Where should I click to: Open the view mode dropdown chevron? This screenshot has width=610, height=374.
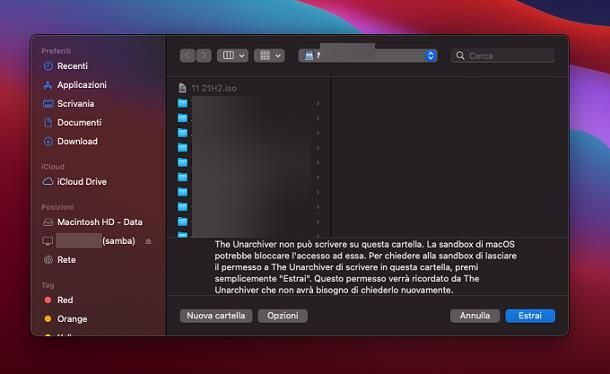tap(242, 56)
